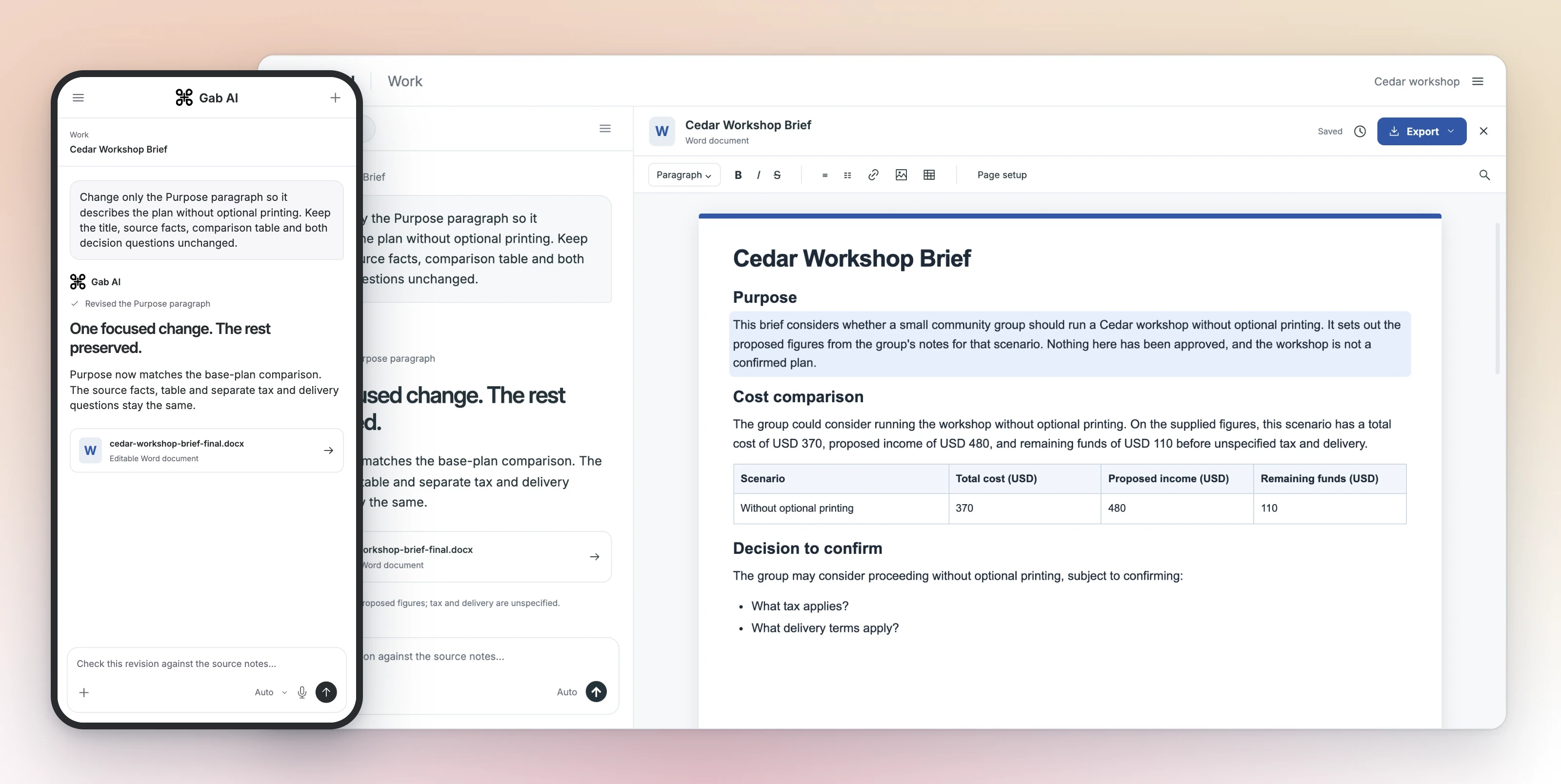The image size is (1561, 784).
Task: Click the document vertical scrollbar
Action: (x=1497, y=299)
